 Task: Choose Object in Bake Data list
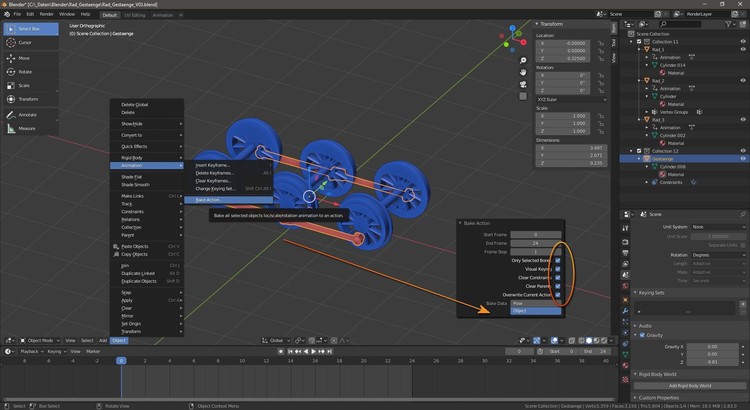[535, 311]
